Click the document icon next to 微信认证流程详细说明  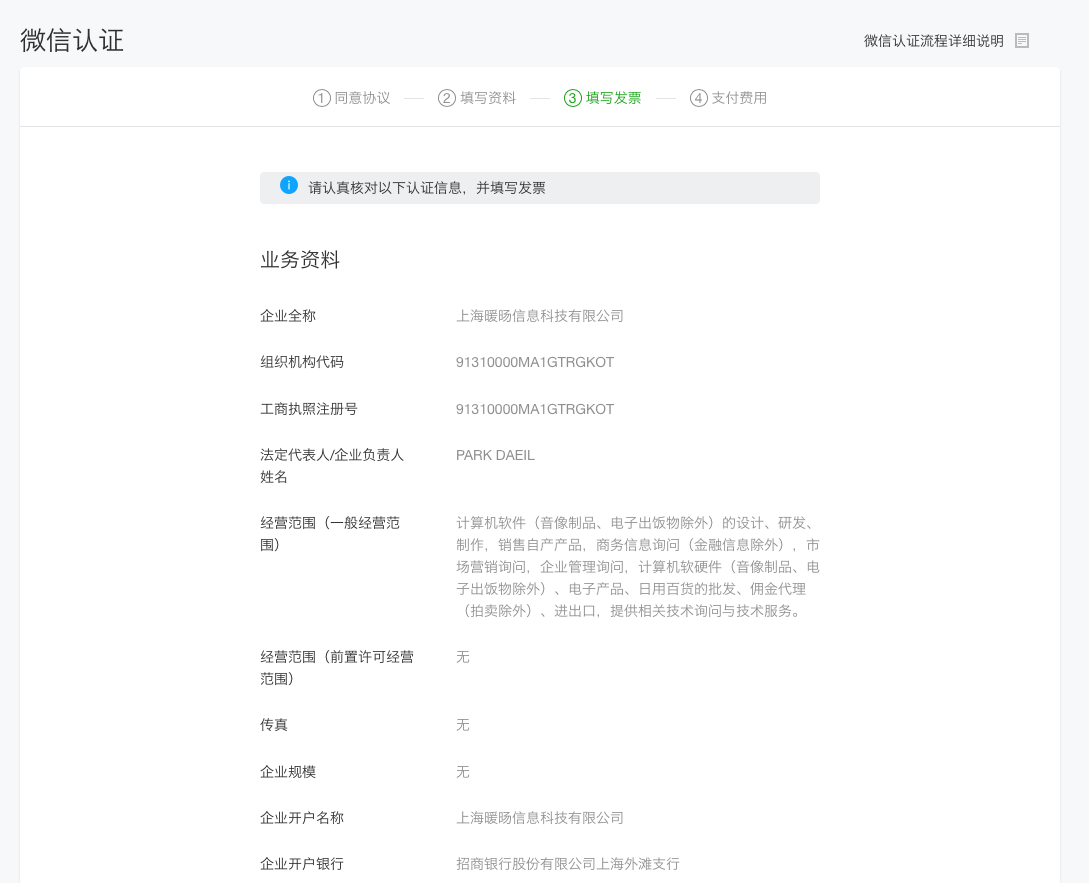(x=1022, y=40)
